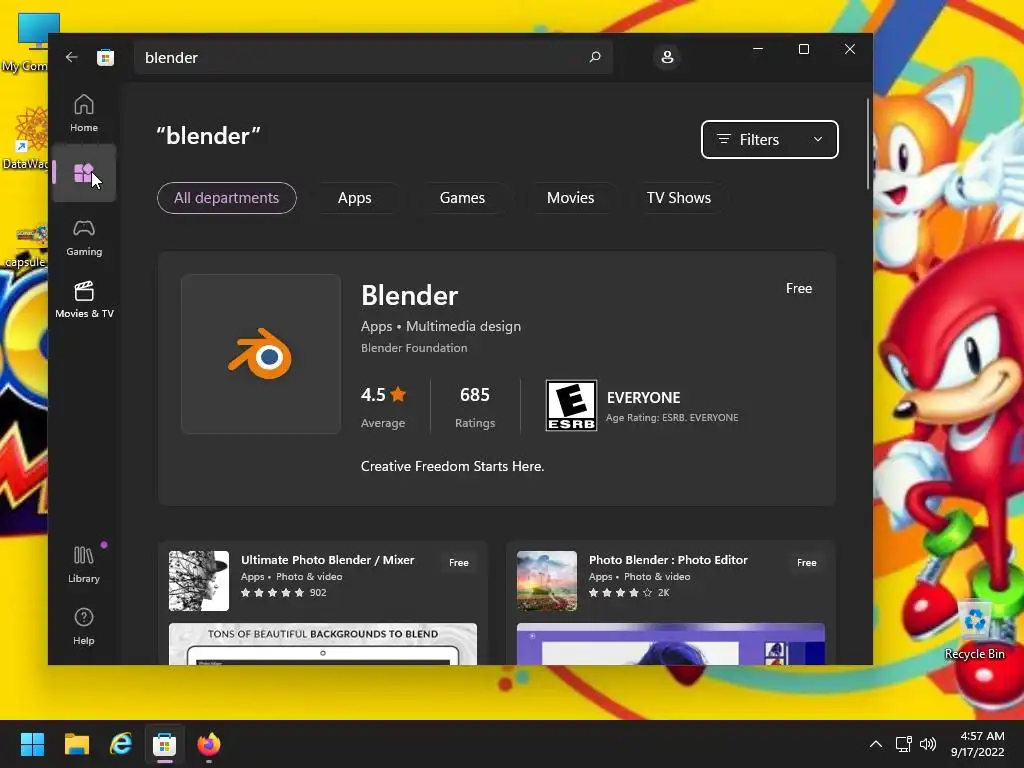The height and width of the screenshot is (768, 1024).
Task: Open the volume tray icon
Action: (928, 744)
